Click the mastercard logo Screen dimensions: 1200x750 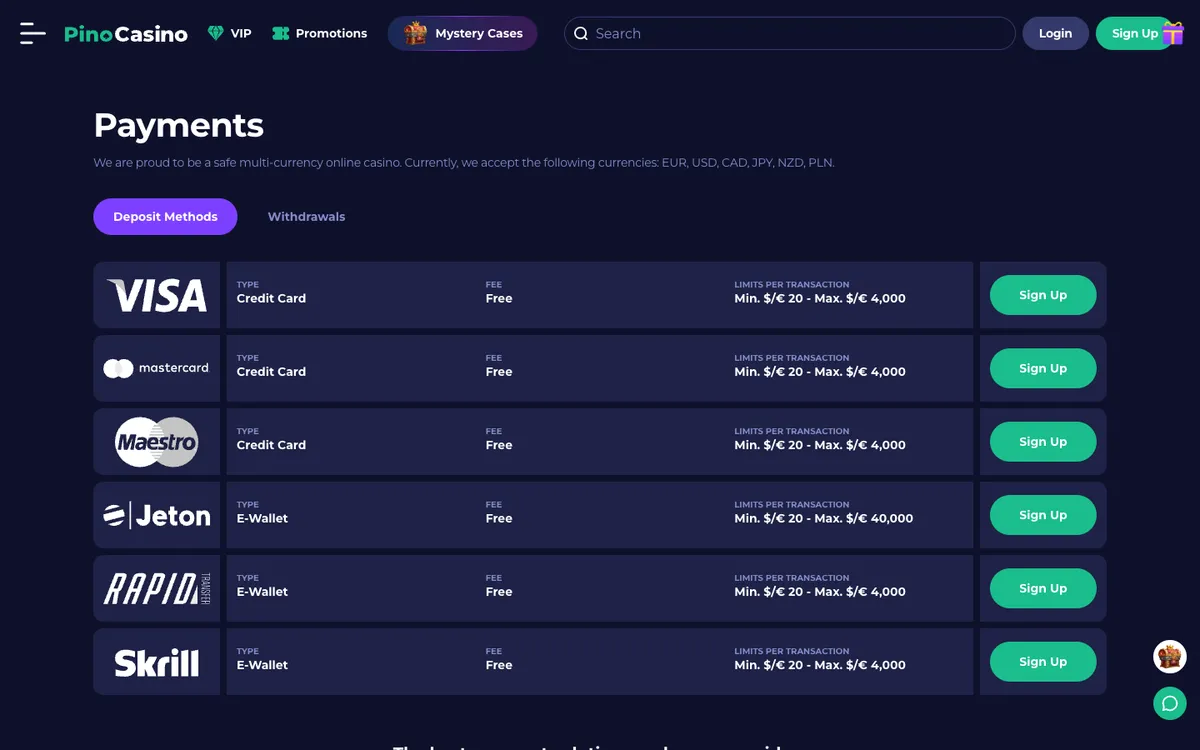[157, 368]
